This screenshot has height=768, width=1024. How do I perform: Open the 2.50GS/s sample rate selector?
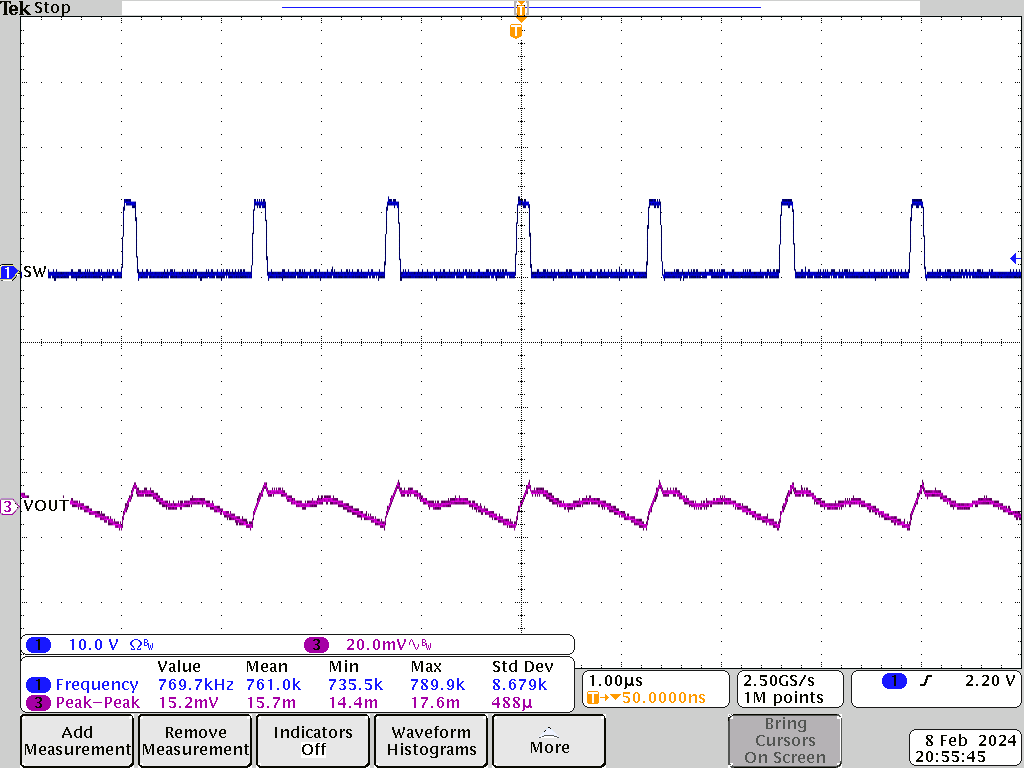click(789, 688)
